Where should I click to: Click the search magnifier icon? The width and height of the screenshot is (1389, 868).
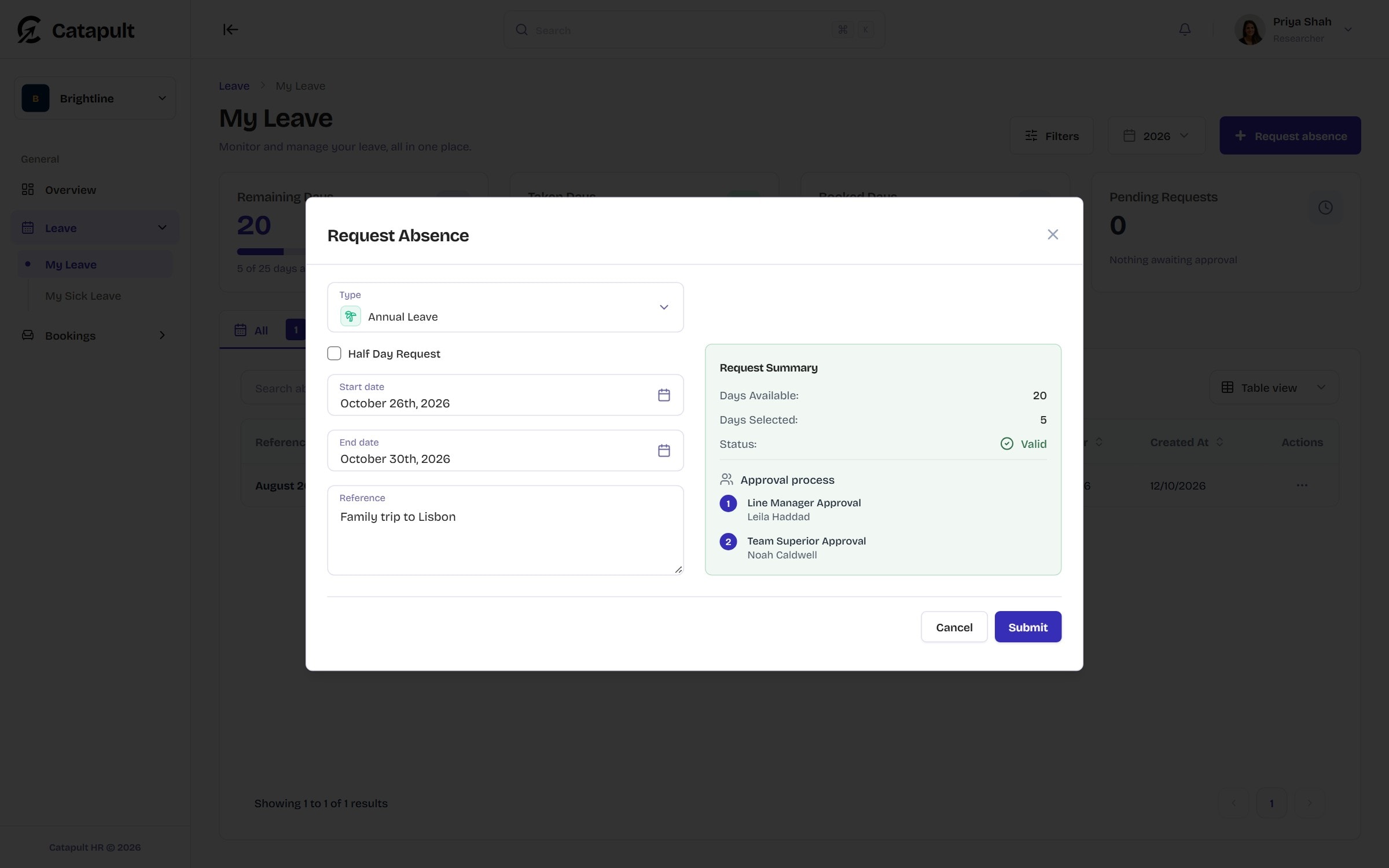click(x=521, y=30)
